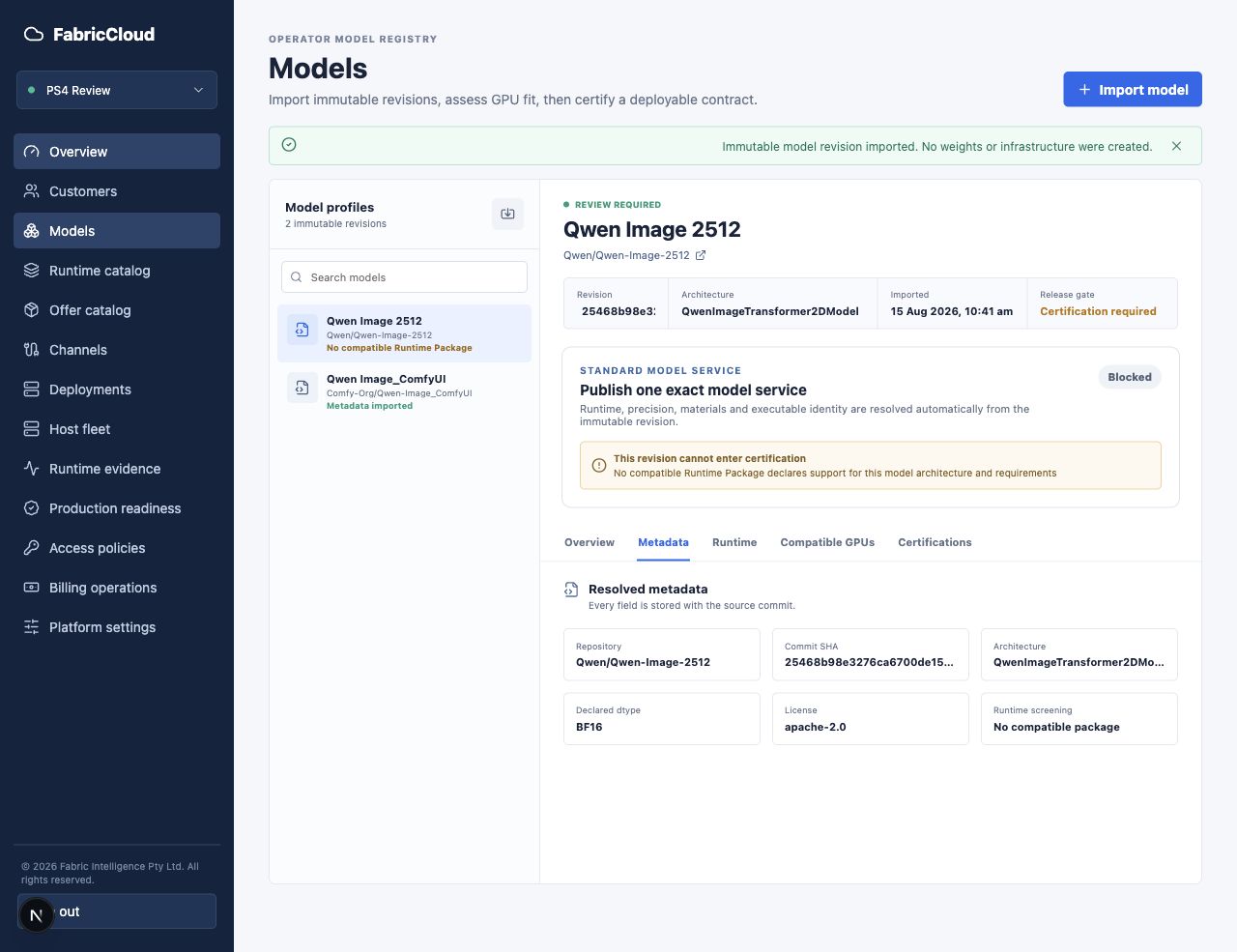Click the FabricCloud cloud logo icon
The height and width of the screenshot is (952, 1237).
[x=34, y=35]
